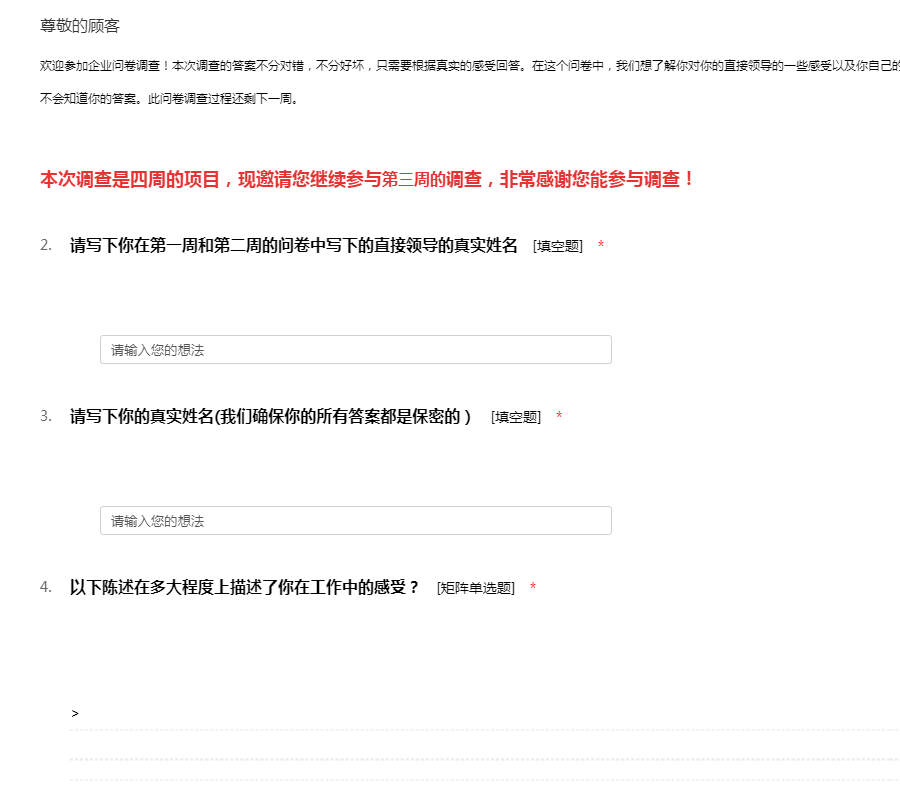Click the '>' arrow under question 4
The image size is (900, 800).
click(75, 714)
